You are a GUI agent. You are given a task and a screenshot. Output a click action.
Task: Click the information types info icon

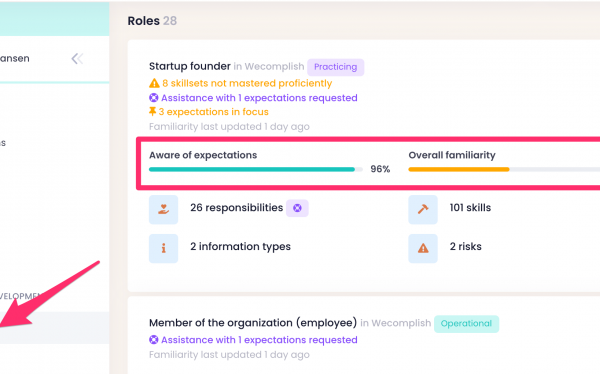click(x=163, y=248)
